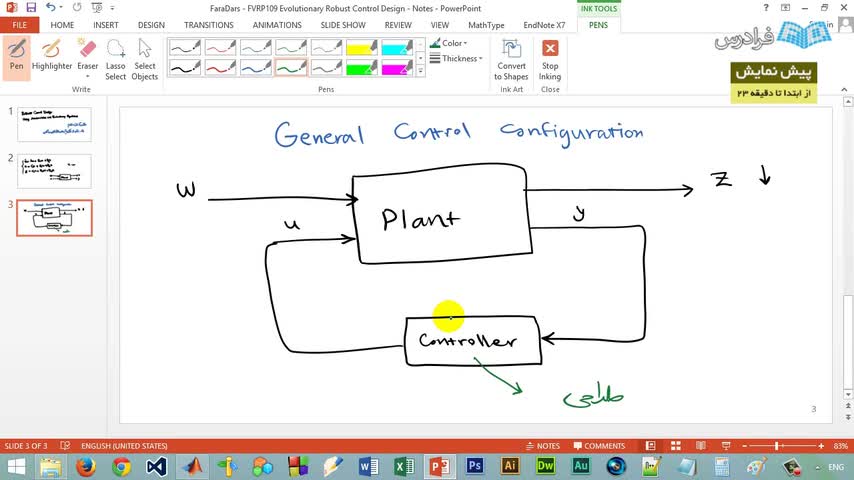Switch to Normal view in status bar
854x480 pixels.
tap(650, 446)
